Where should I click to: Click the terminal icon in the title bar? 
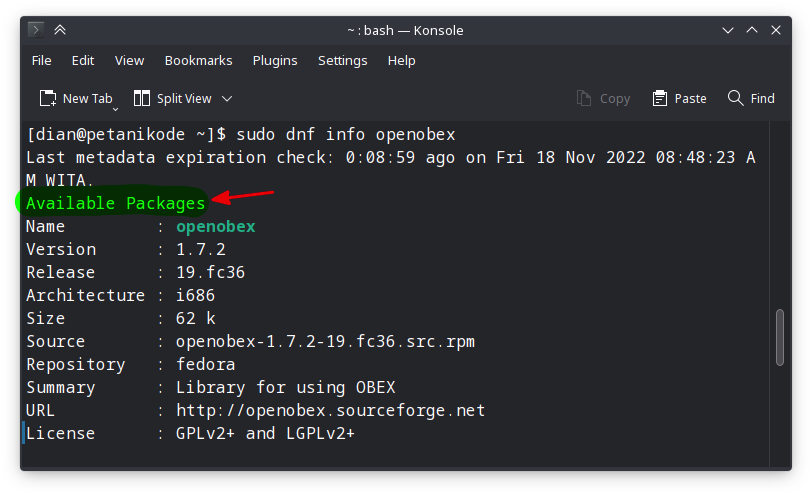(x=36, y=30)
